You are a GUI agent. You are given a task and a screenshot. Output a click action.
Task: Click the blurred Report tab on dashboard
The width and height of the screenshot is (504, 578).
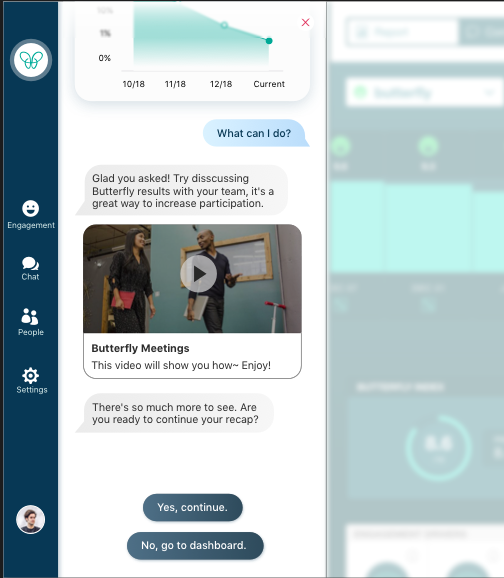(402, 32)
